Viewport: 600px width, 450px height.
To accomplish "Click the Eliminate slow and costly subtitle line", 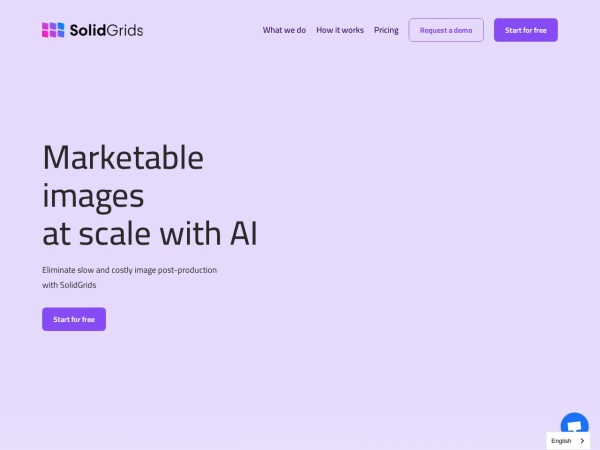I will coord(129,270).
